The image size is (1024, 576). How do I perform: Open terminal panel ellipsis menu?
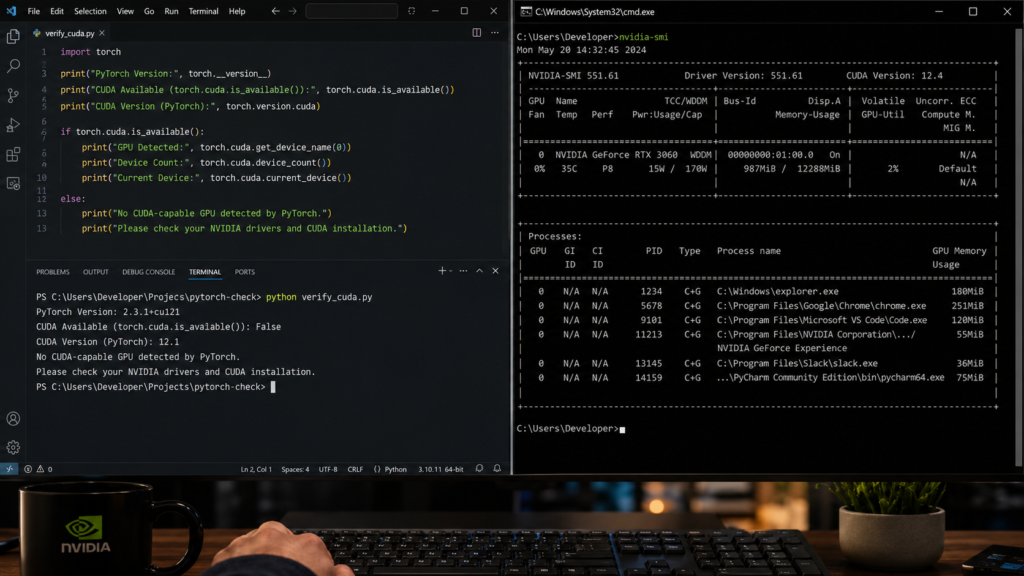463,271
